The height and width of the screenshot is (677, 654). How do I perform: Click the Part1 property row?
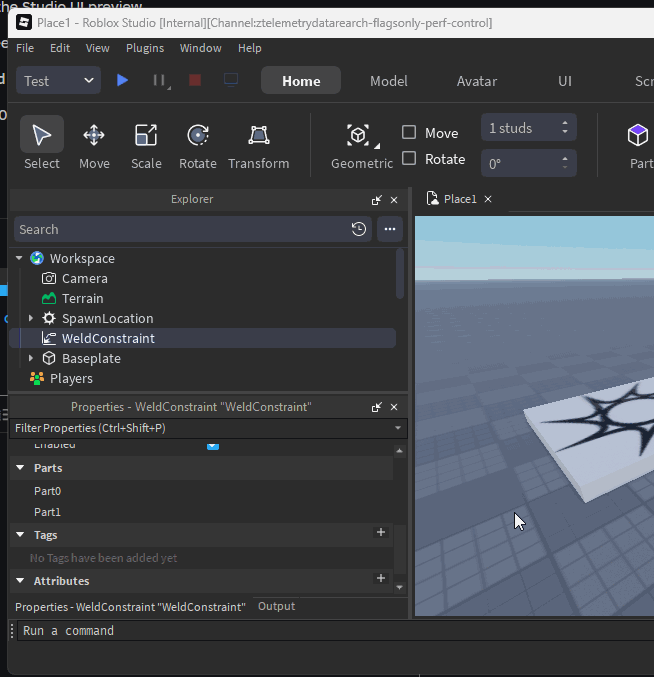pyautogui.click(x=201, y=512)
